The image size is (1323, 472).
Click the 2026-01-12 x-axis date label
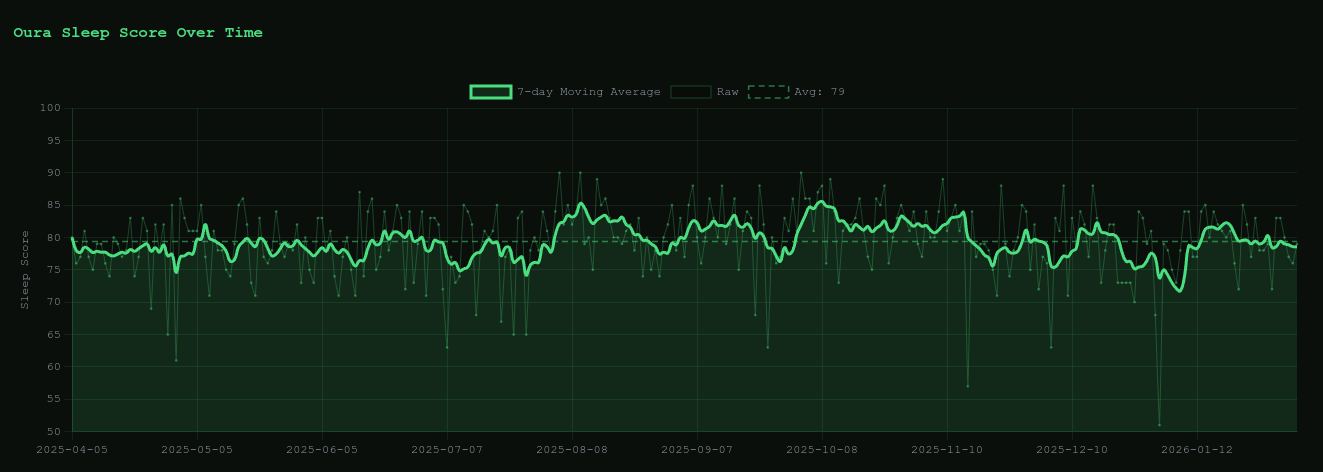[x=1197, y=450]
